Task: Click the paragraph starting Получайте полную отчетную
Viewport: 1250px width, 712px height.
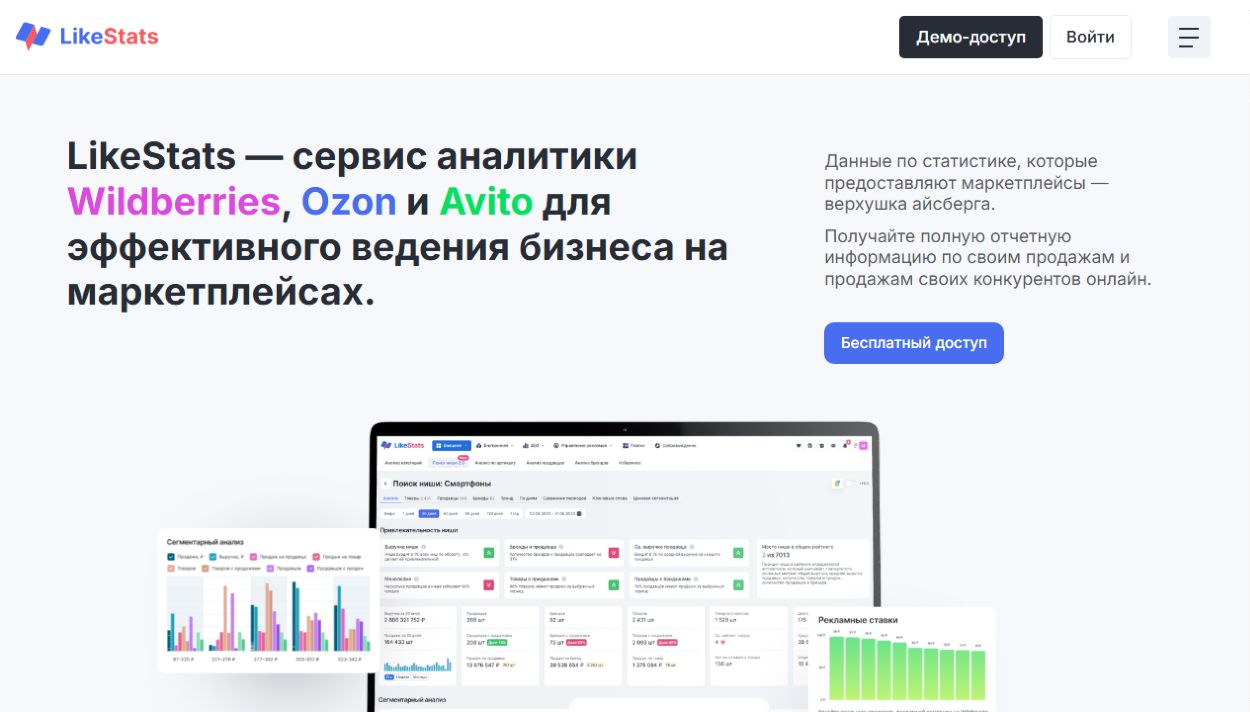Action: tap(988, 258)
